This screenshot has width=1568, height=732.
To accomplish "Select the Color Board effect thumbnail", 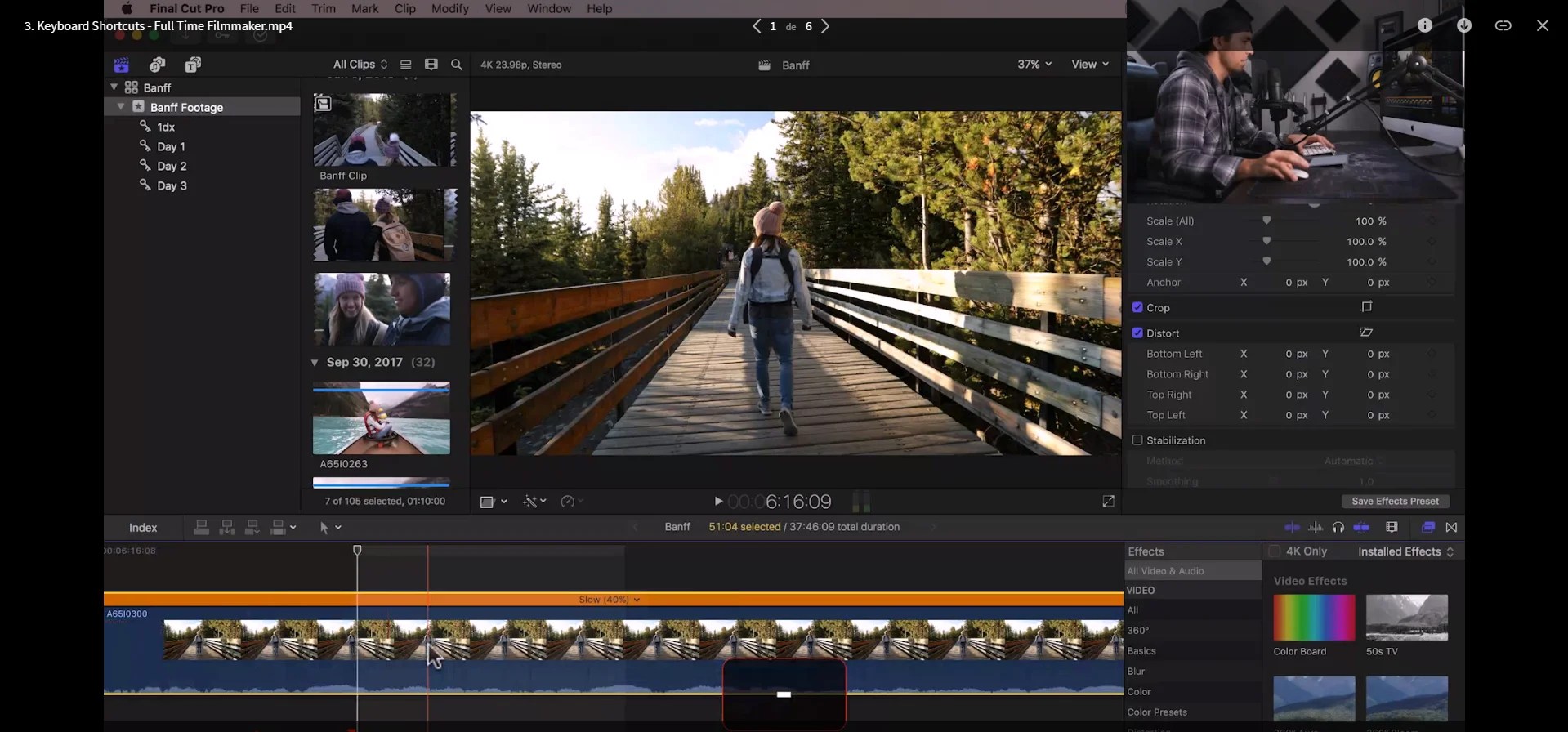I will coord(1314,618).
